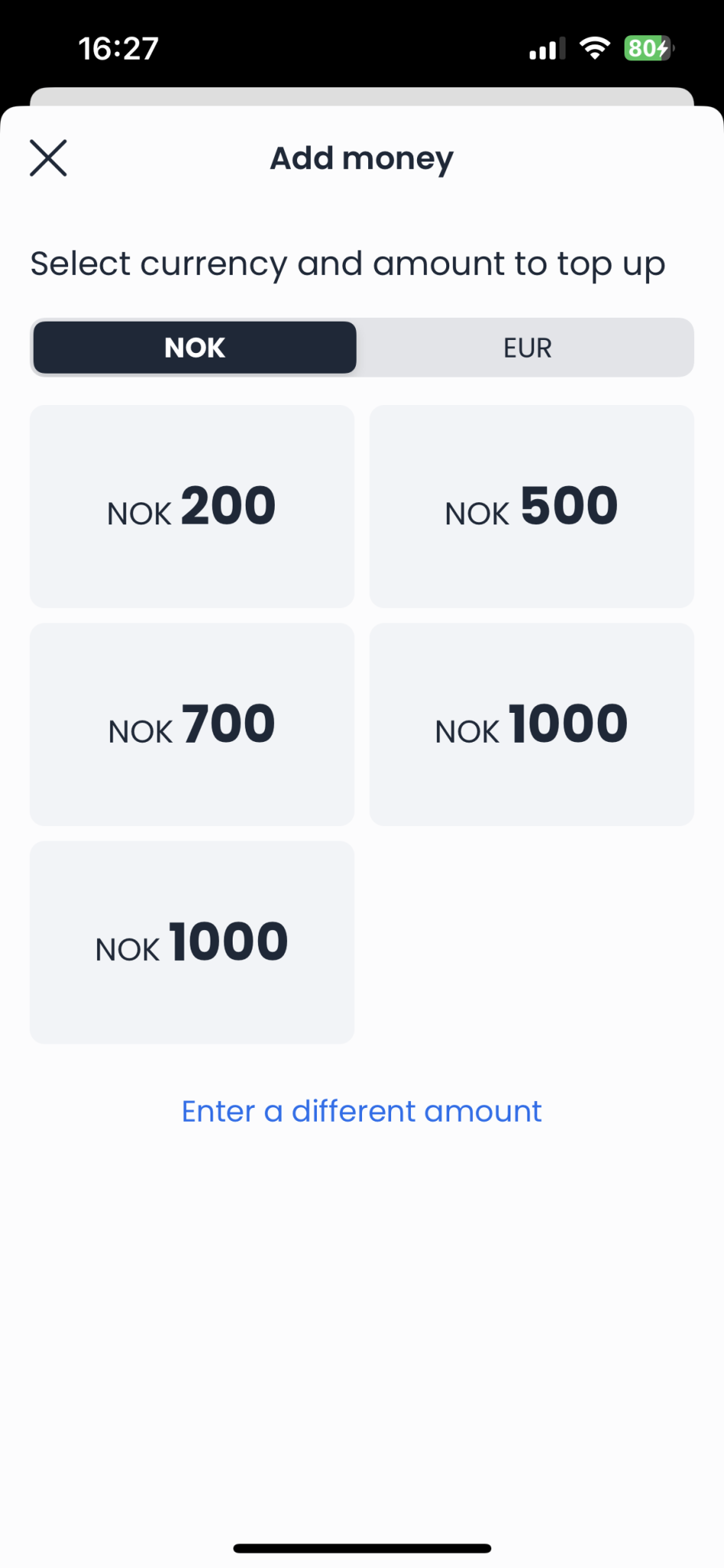The width and height of the screenshot is (724, 1568).
Task: Tap the 16:27 clock in status bar
Action: (119, 48)
